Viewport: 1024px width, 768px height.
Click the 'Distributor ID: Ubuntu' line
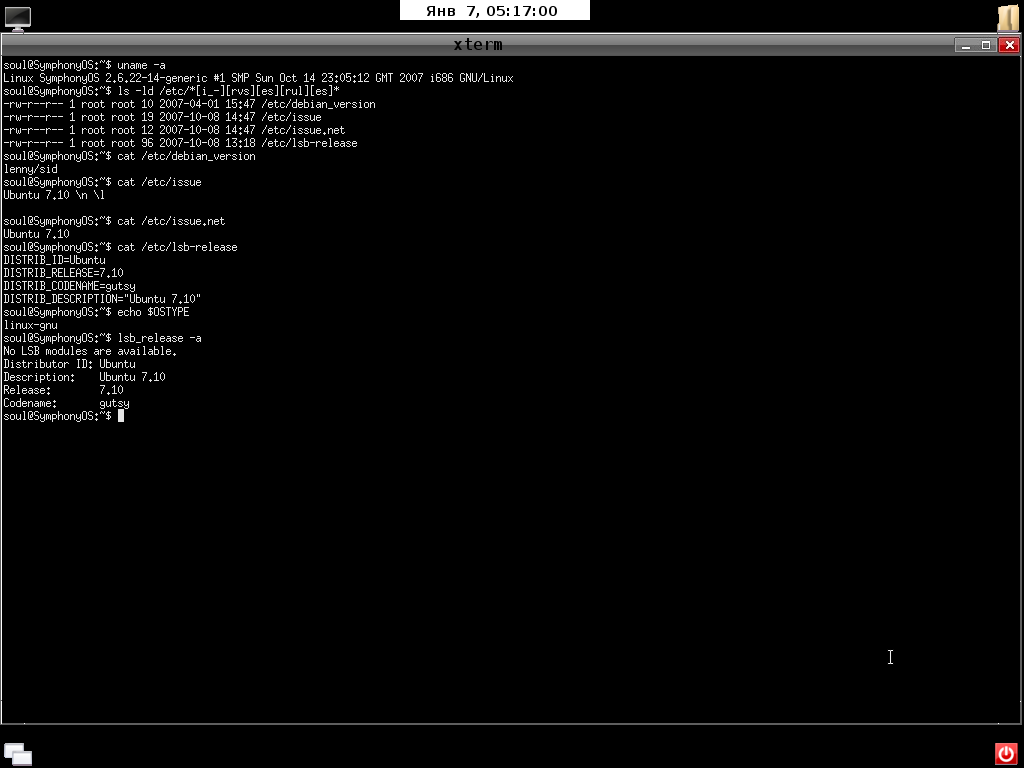point(69,364)
